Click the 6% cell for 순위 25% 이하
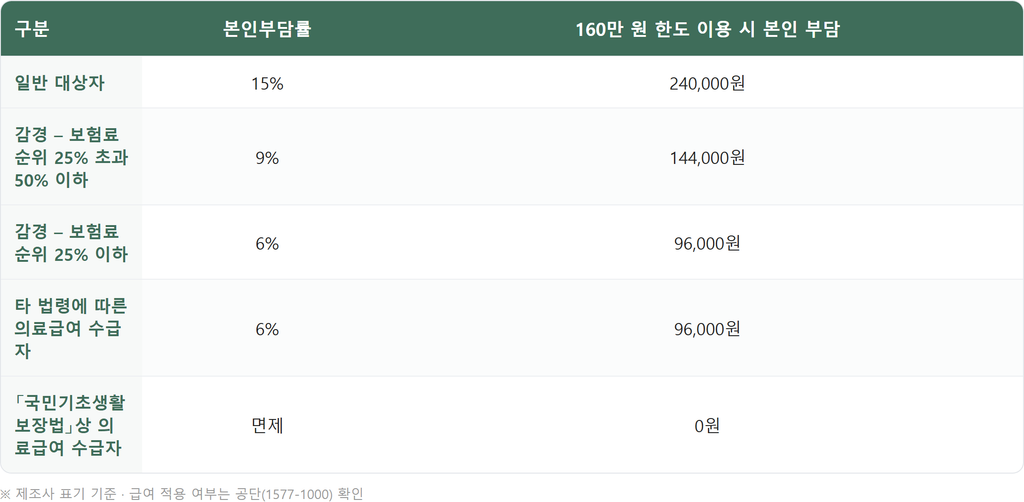Viewport: 1024px width, 502px height. (267, 243)
